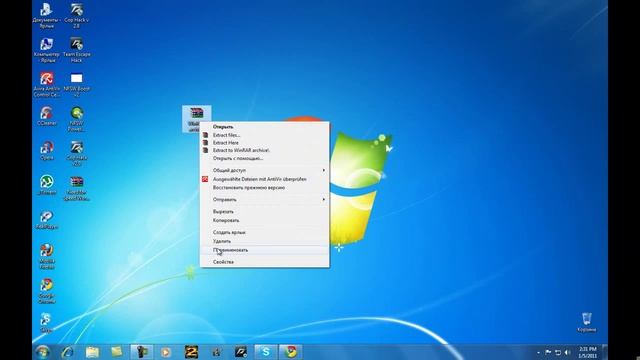Select the "Team Escape Hack" desktop icon
Image resolution: width=640 pixels, height=360 pixels.
[x=76, y=50]
